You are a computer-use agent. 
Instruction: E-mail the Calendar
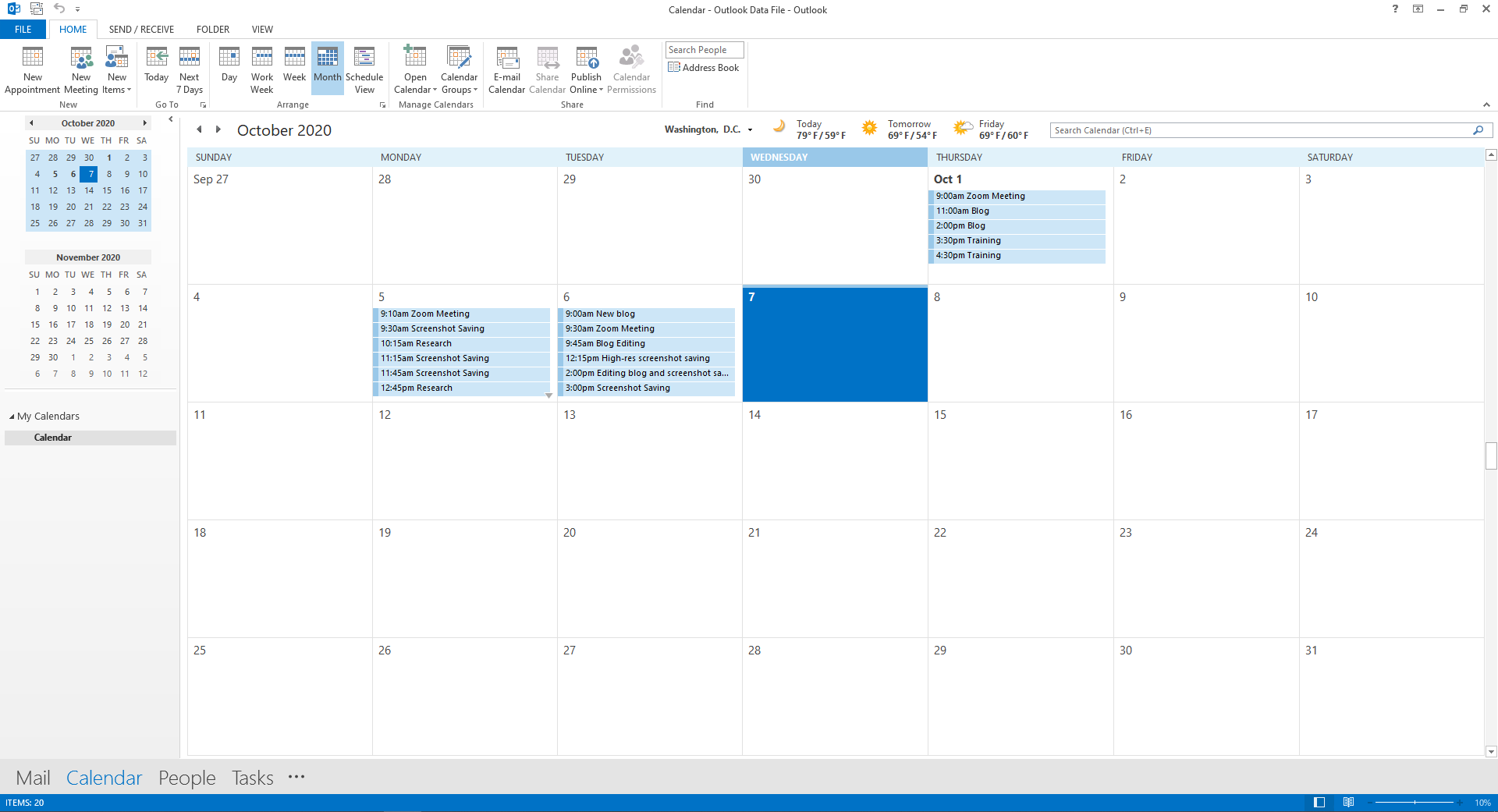507,68
